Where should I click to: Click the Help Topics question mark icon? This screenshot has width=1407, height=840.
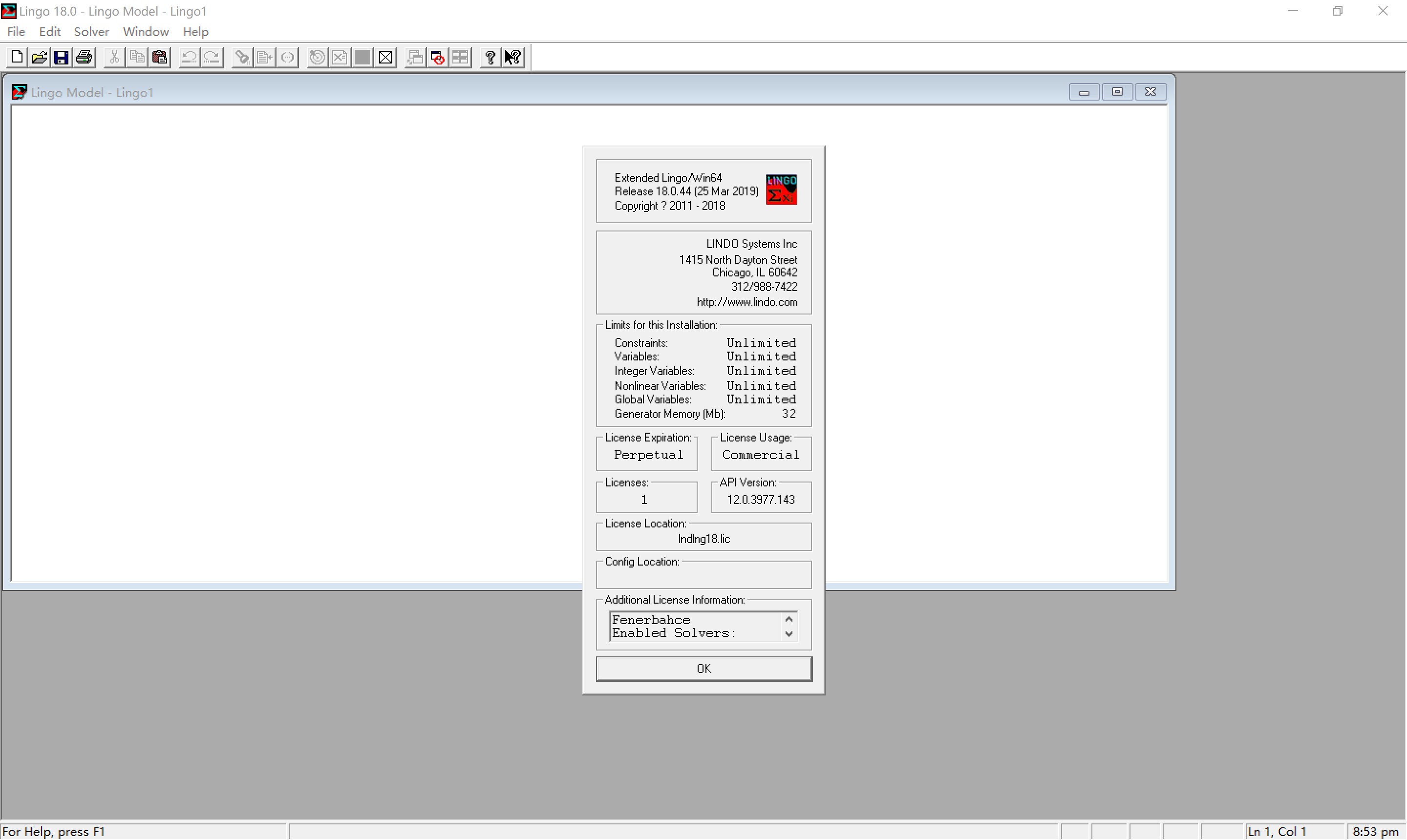(490, 57)
